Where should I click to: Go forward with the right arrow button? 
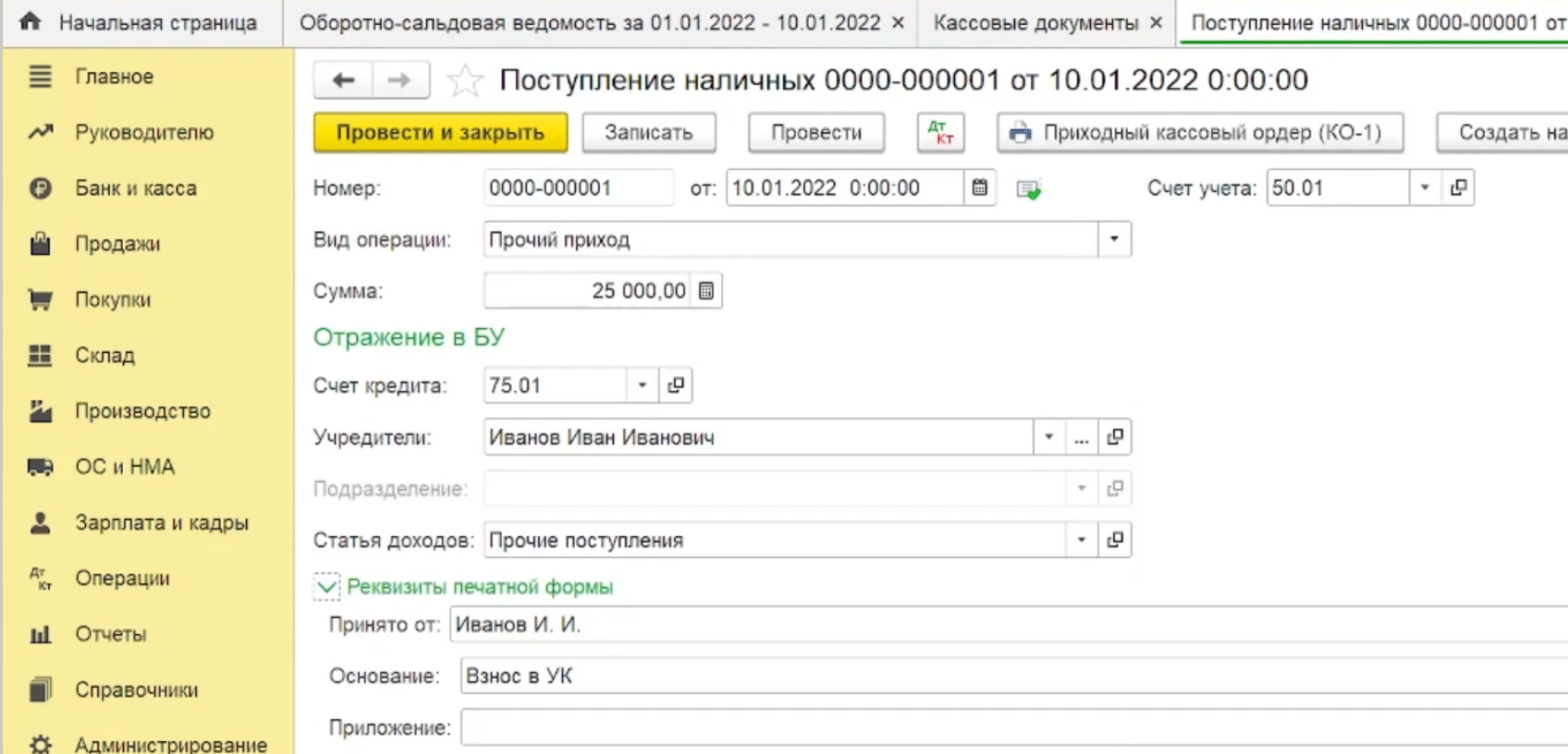[400, 80]
